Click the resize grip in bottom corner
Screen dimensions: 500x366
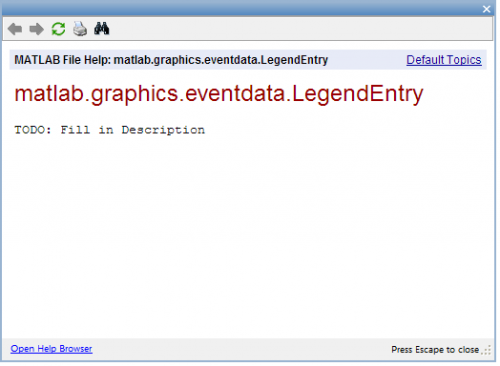point(487,350)
